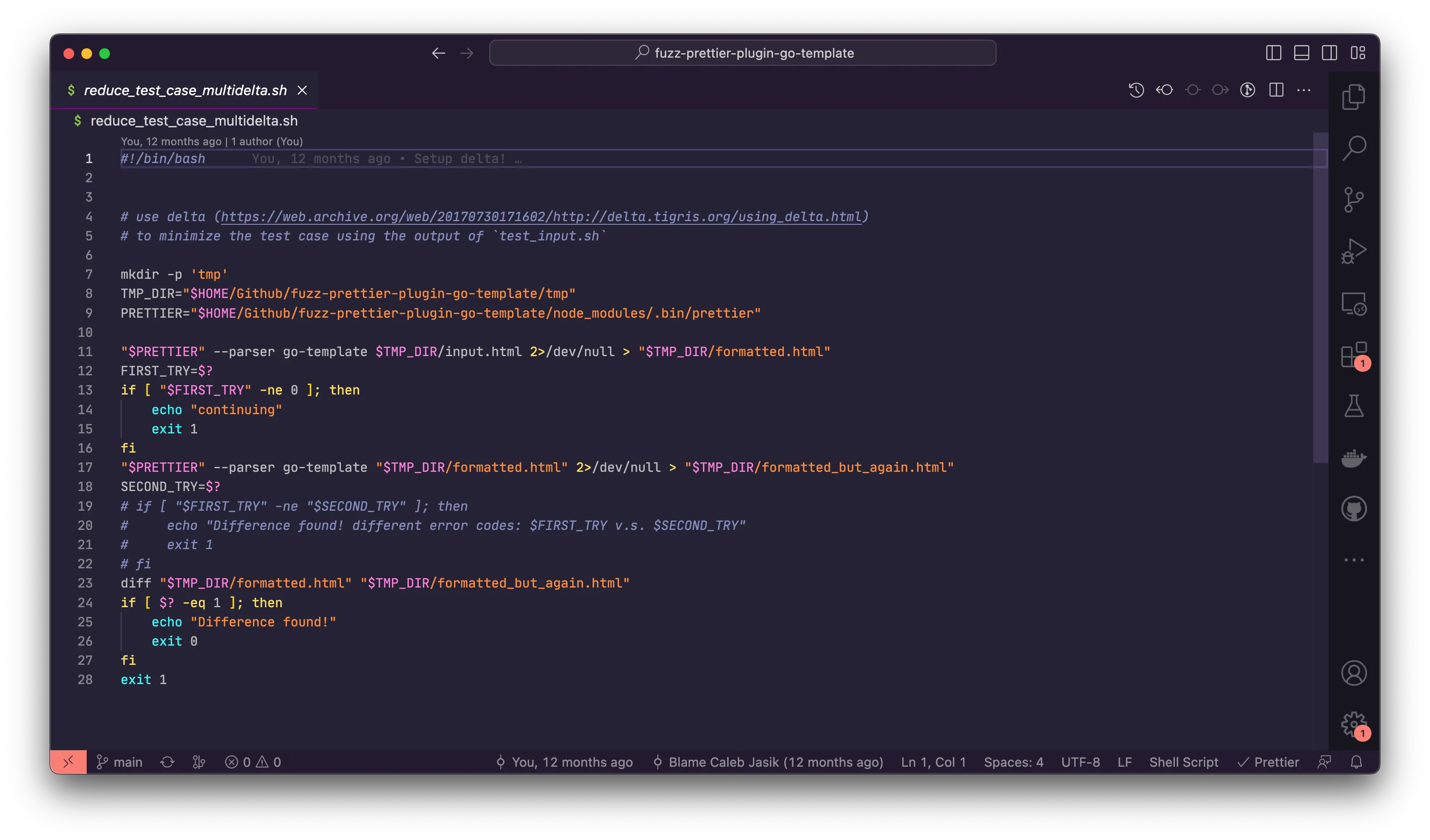
Task: Click the main branch in status bar
Action: 120,762
